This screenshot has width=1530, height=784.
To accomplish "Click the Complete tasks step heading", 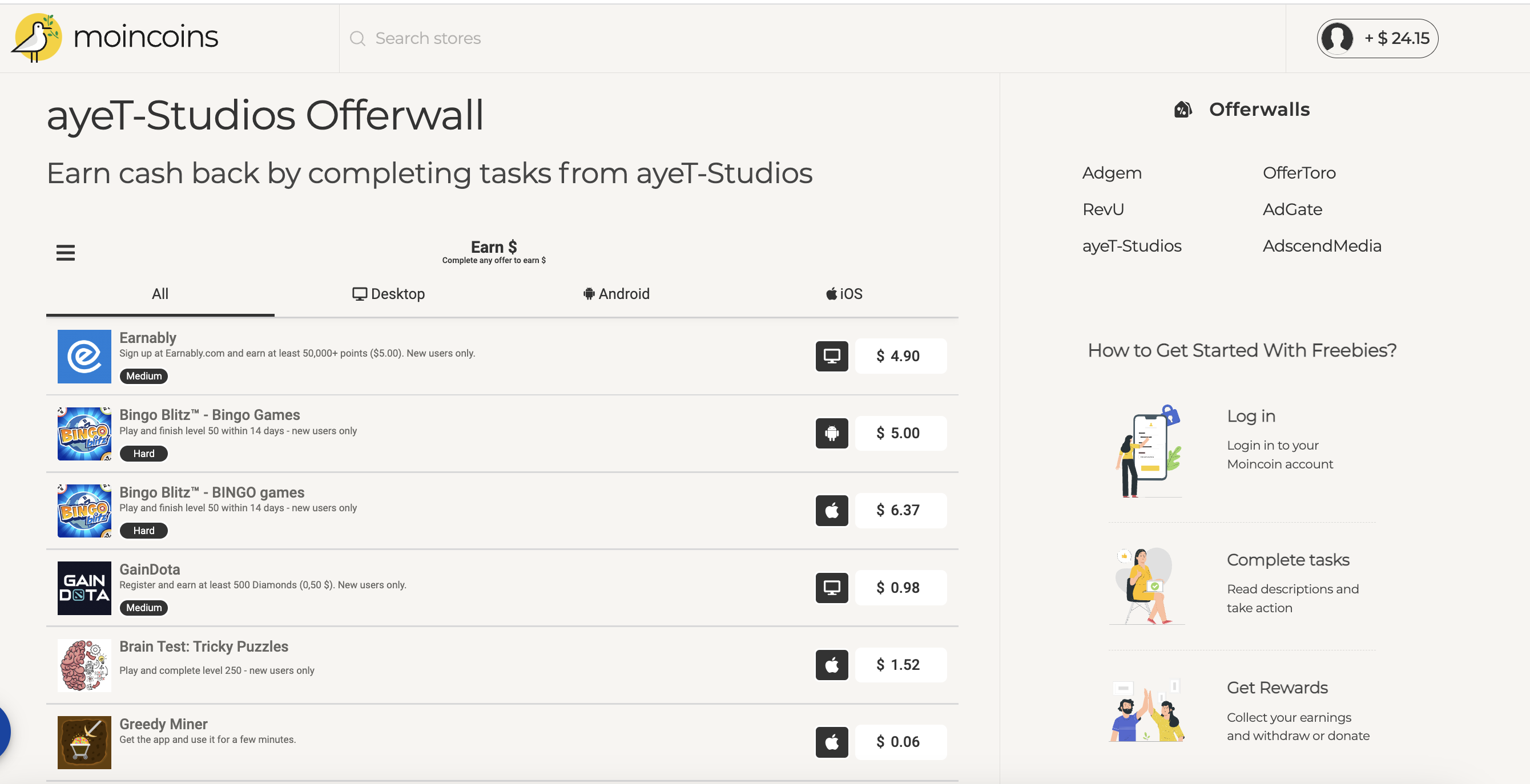I will [1288, 560].
